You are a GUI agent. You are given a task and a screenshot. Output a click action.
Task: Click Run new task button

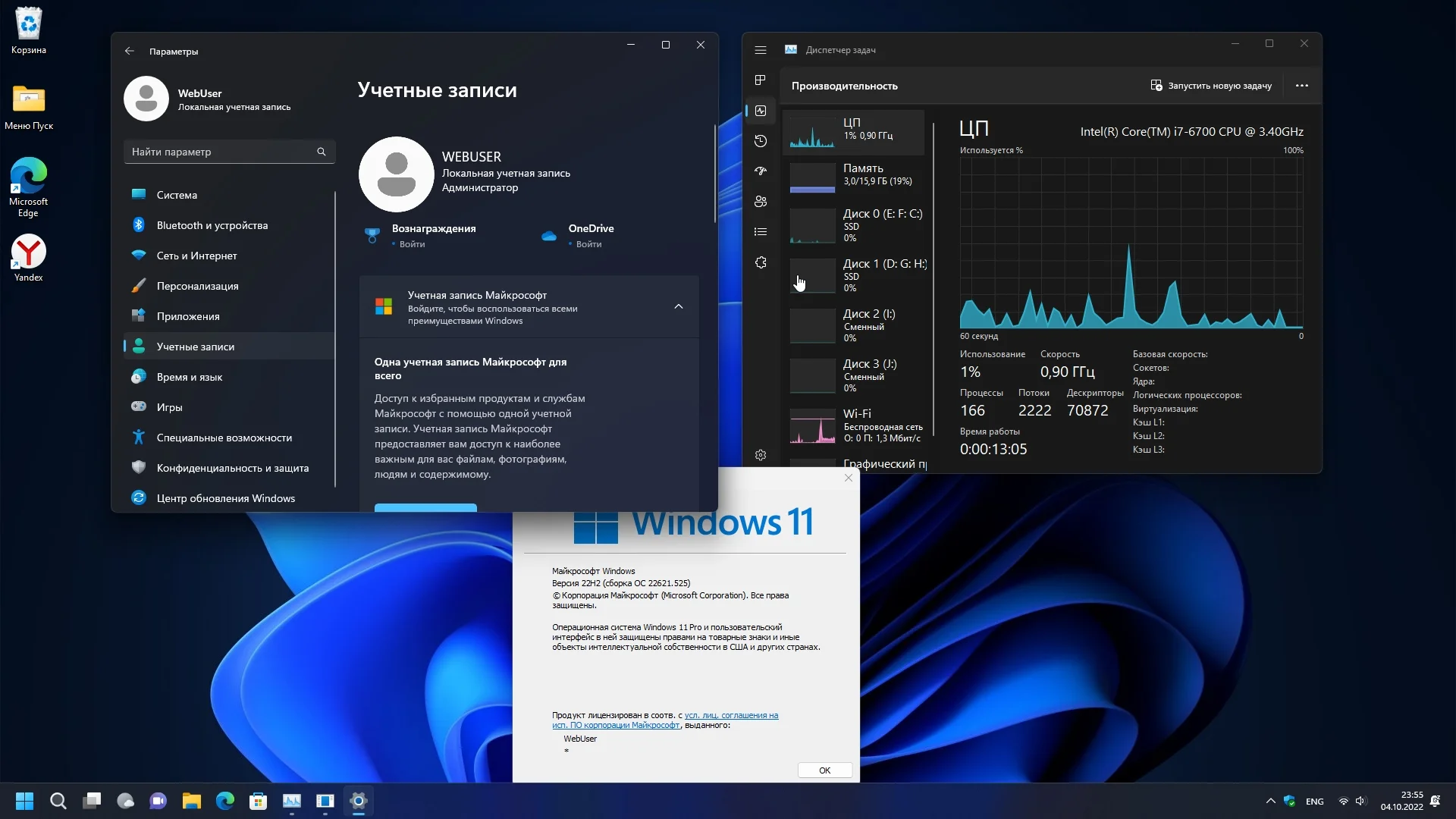click(x=1211, y=86)
